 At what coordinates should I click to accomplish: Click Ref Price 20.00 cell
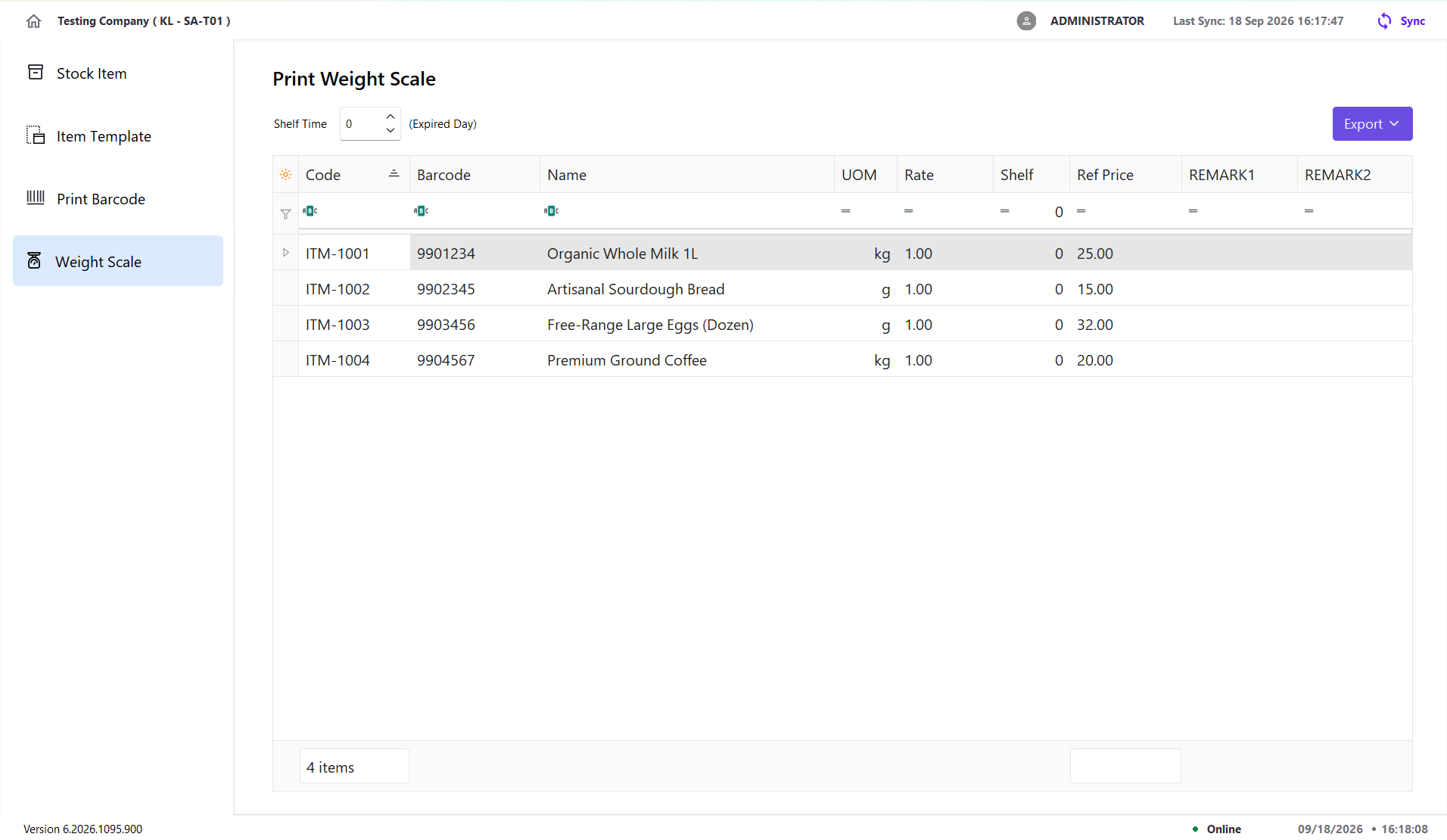[x=1125, y=360]
